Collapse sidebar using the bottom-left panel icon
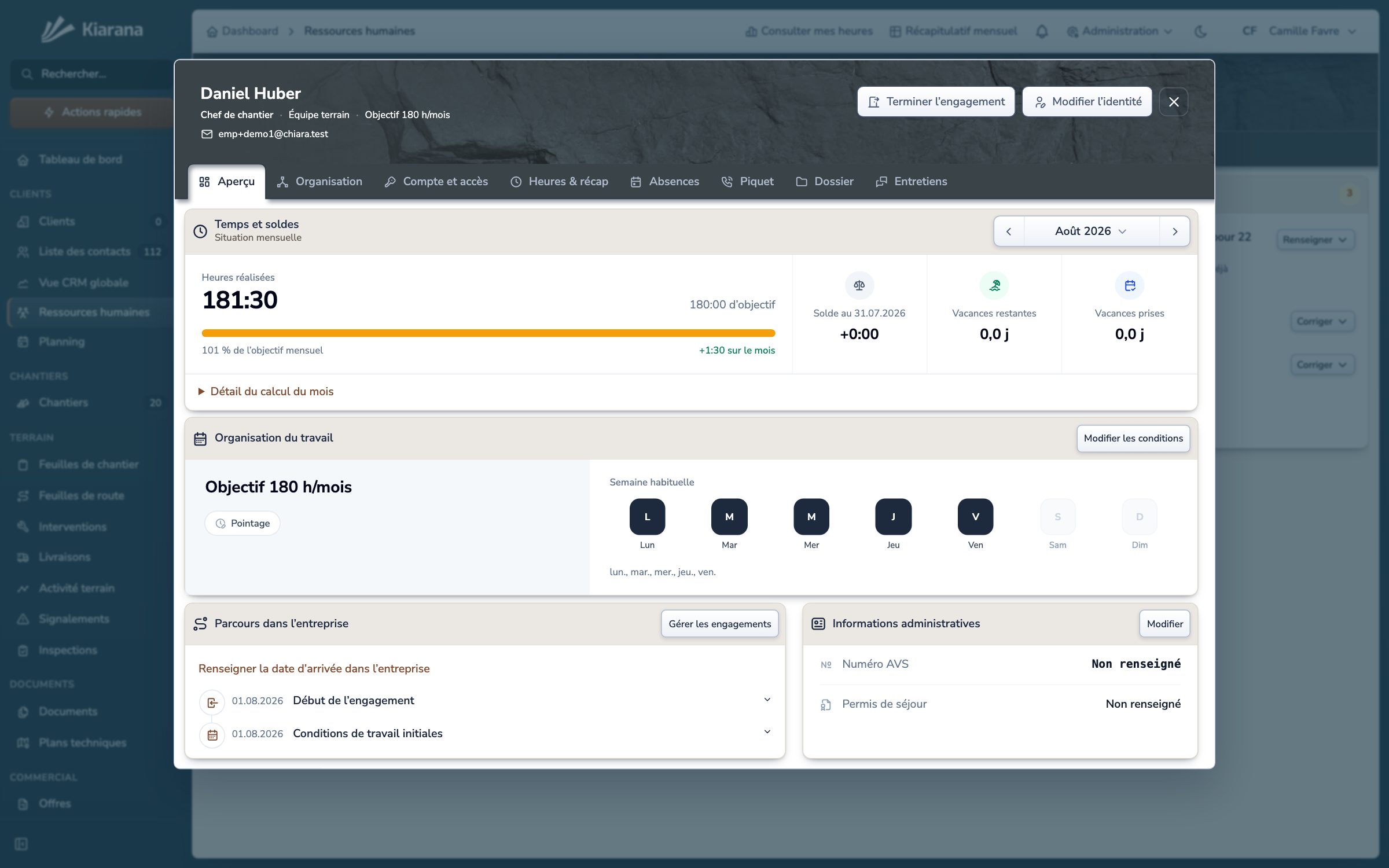The image size is (1389, 868). (21, 844)
